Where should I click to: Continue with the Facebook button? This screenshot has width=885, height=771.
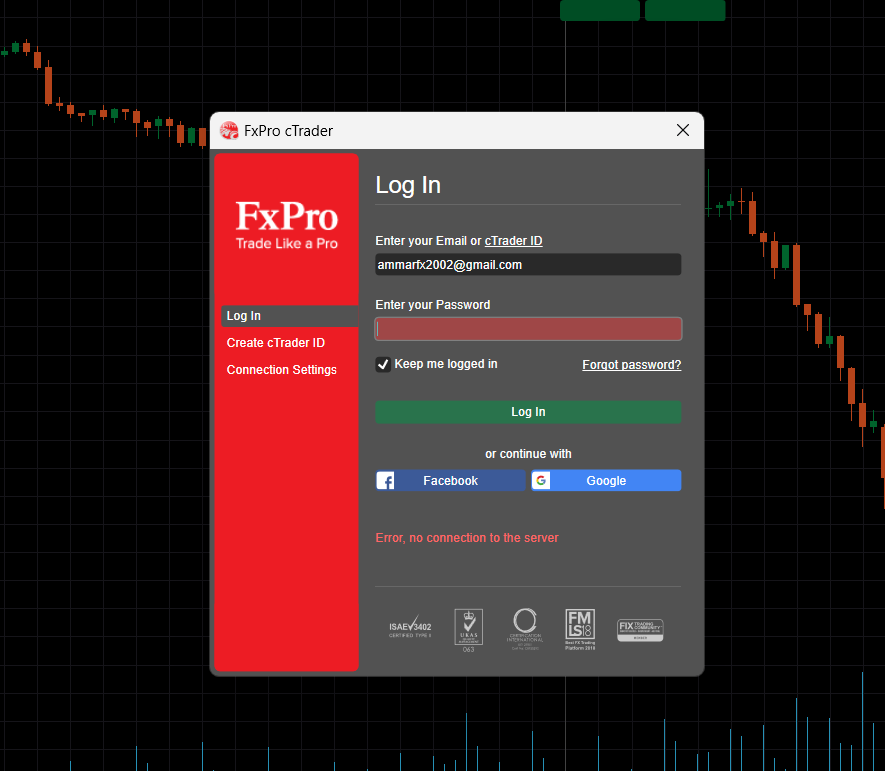[x=450, y=480]
